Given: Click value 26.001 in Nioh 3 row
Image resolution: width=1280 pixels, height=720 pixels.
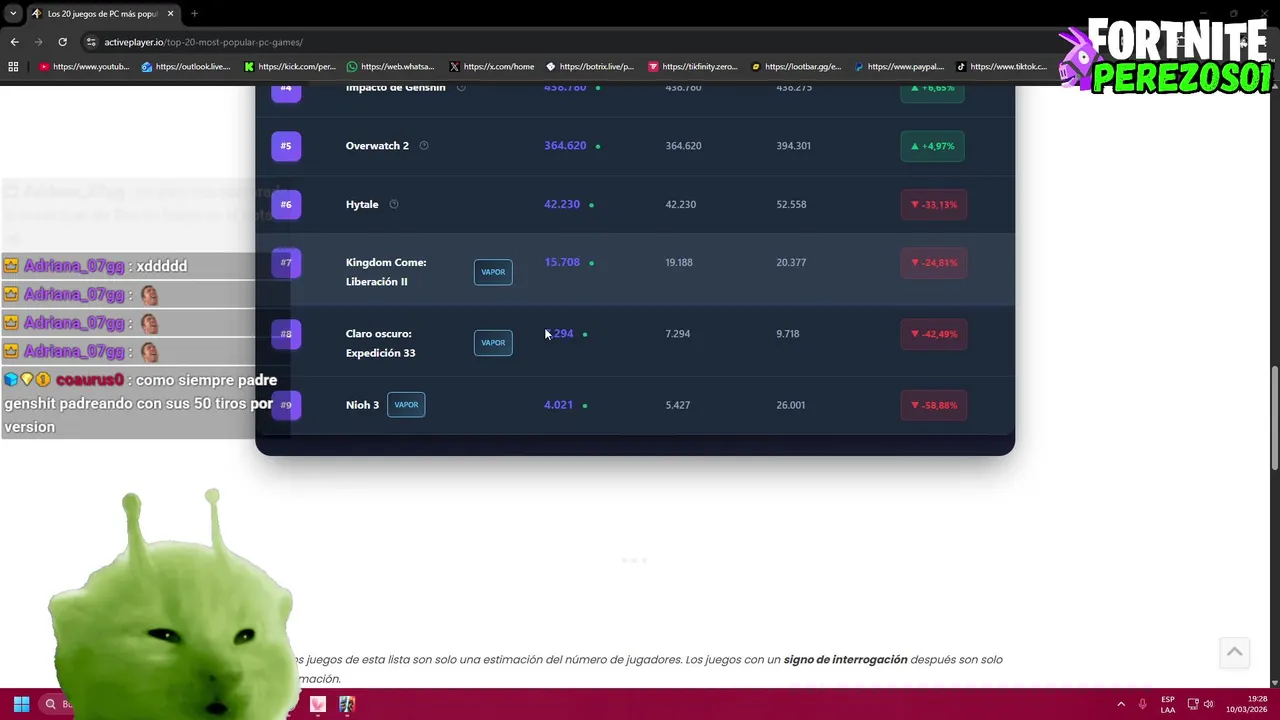Looking at the screenshot, I should (790, 405).
